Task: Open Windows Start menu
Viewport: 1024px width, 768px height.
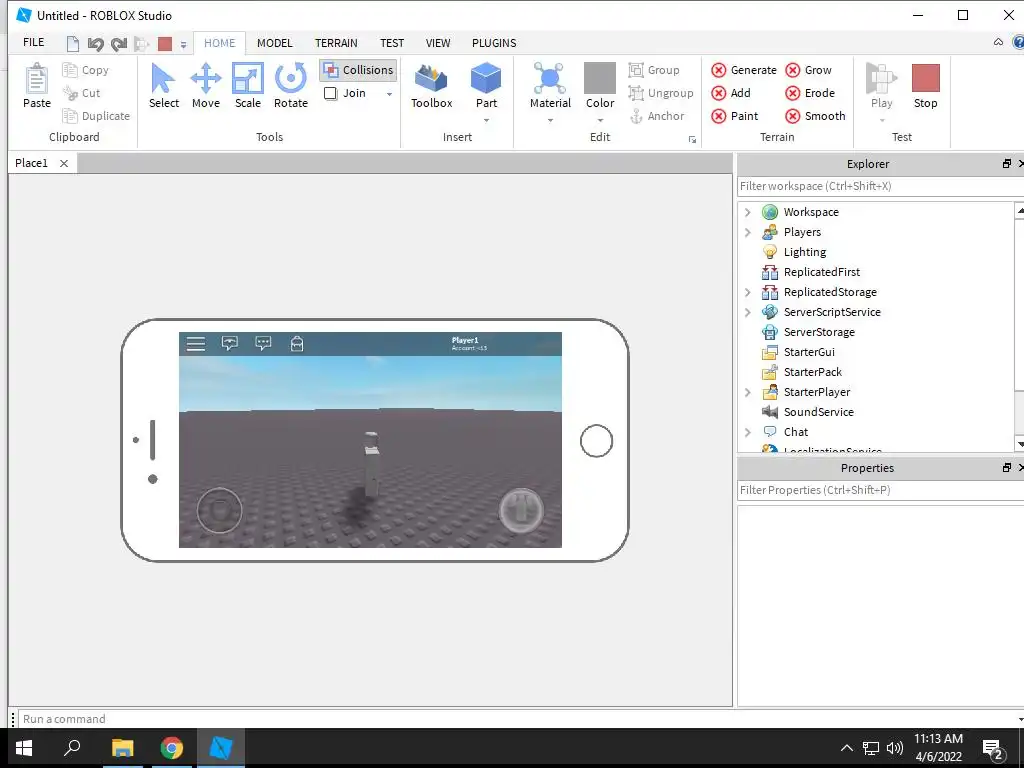Action: click(x=24, y=748)
